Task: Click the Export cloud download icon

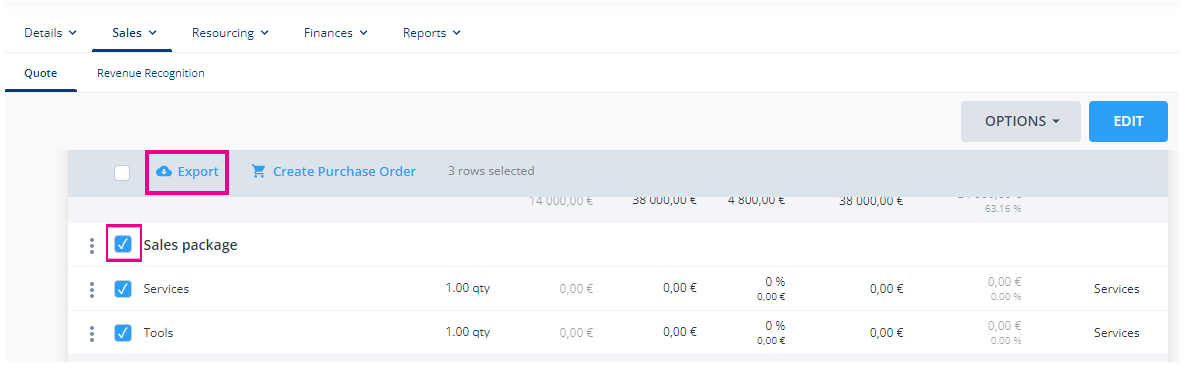Action: click(x=164, y=172)
